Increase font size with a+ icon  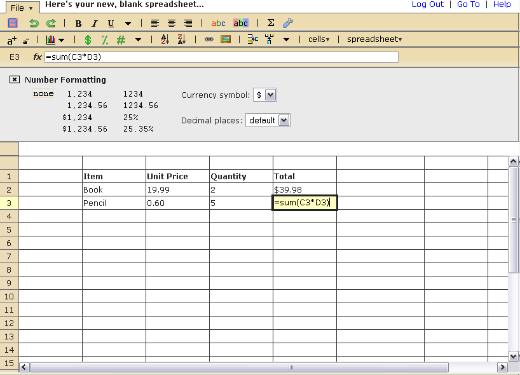click(12, 40)
